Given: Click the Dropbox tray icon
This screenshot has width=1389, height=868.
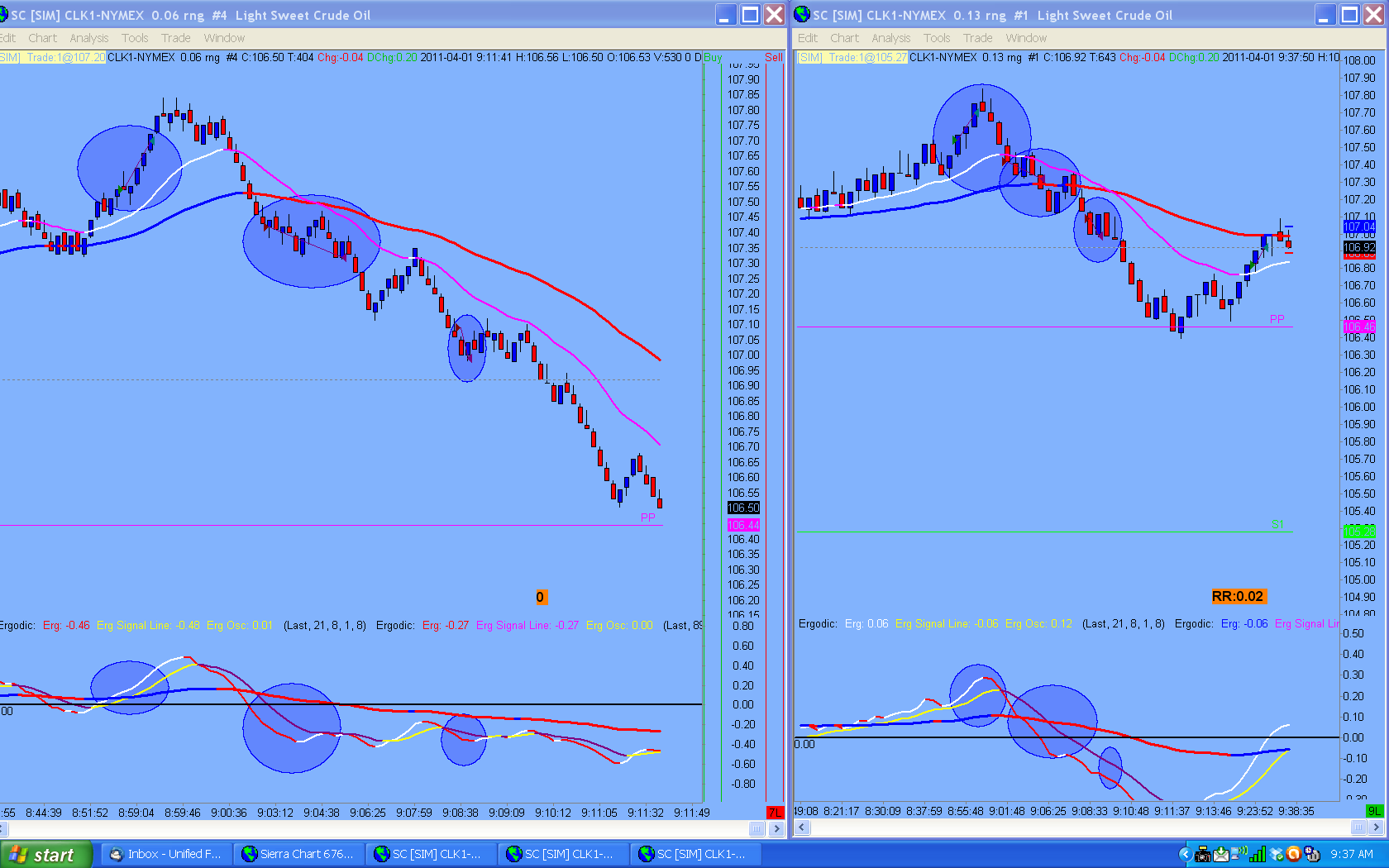Looking at the screenshot, I should click(x=1277, y=855).
